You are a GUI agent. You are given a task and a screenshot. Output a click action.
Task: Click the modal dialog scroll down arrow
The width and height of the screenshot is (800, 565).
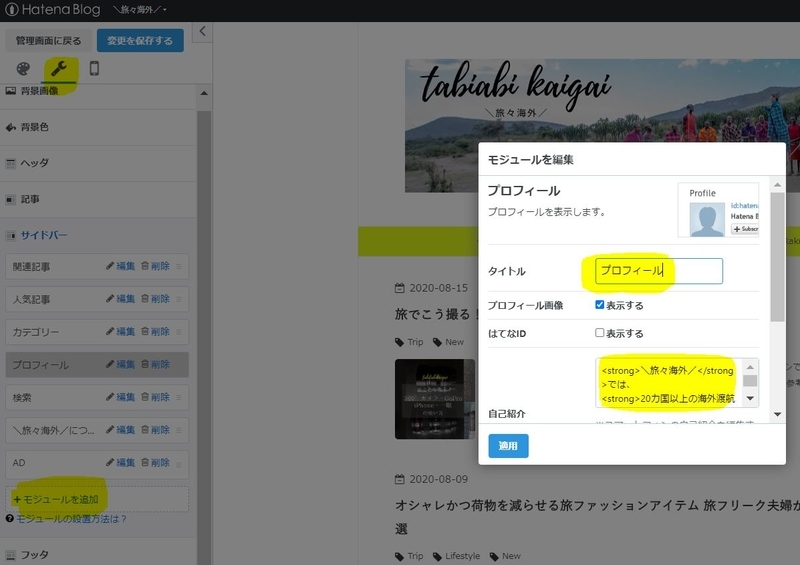coord(777,414)
